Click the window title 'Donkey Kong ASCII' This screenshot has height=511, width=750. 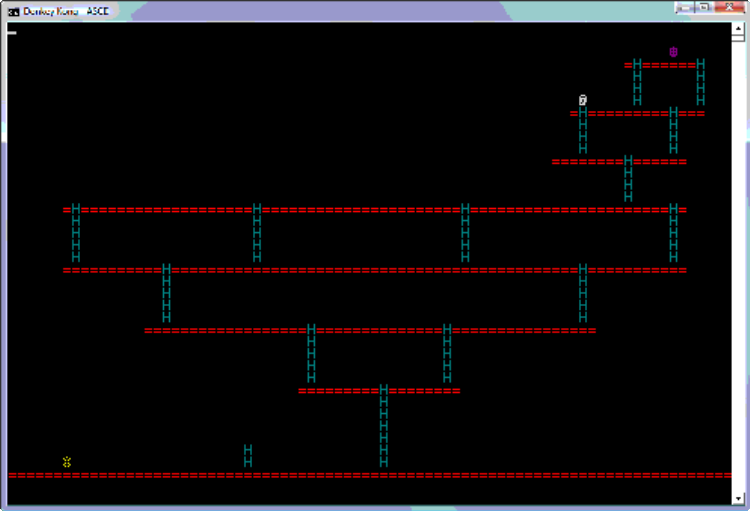66,11
